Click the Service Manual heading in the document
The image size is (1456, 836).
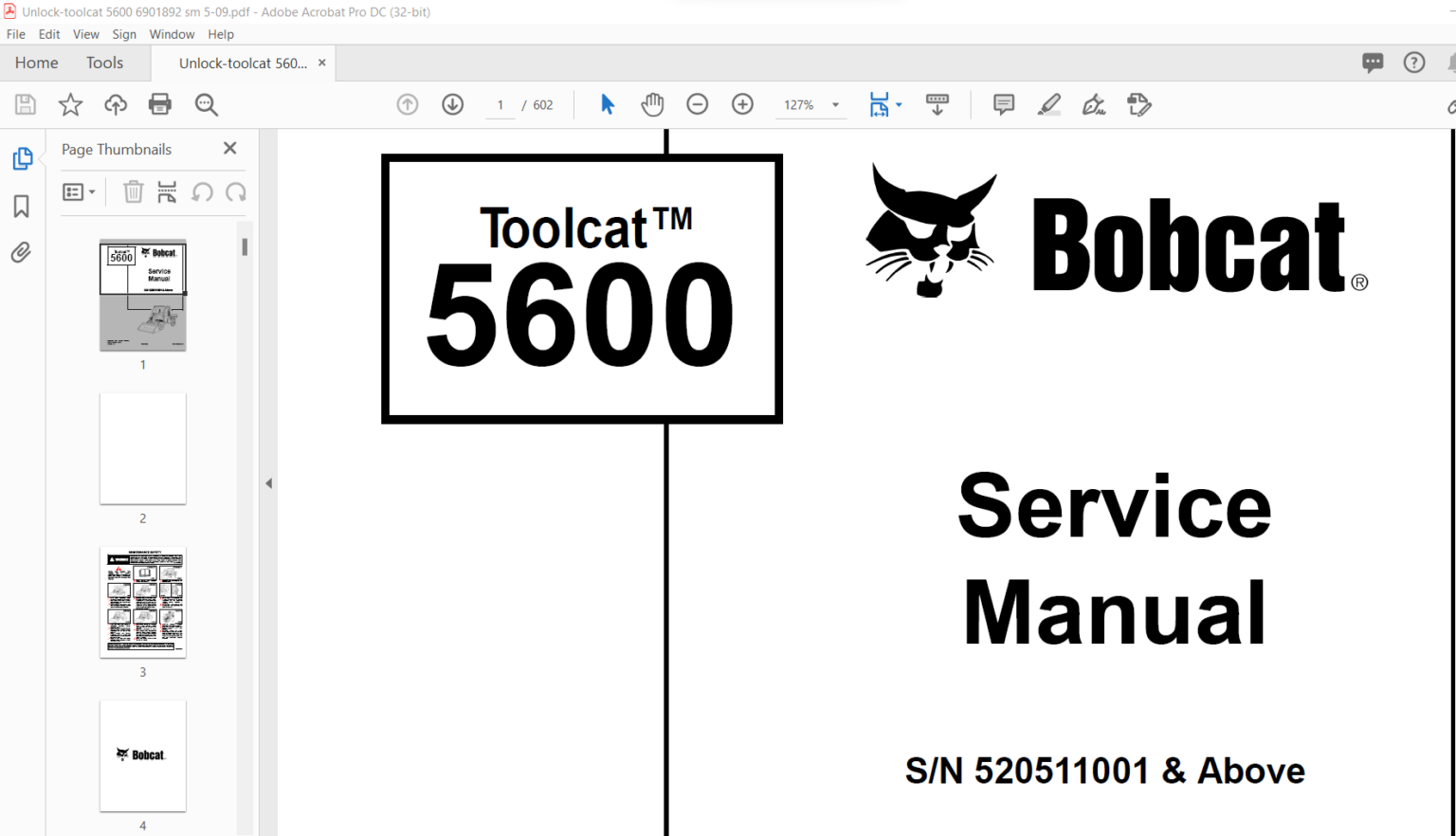pyautogui.click(x=1115, y=559)
